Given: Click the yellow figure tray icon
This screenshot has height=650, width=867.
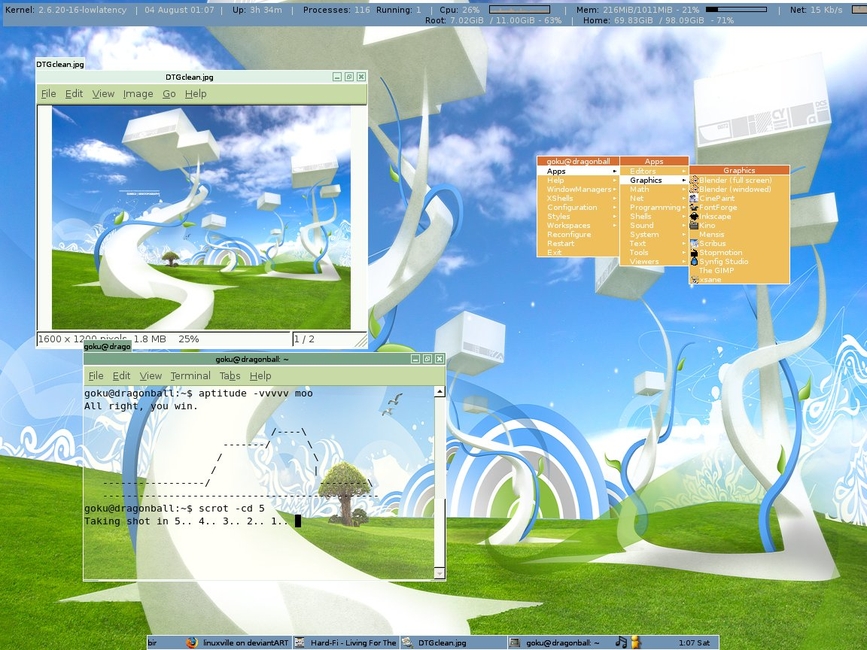Looking at the screenshot, I should point(636,642).
